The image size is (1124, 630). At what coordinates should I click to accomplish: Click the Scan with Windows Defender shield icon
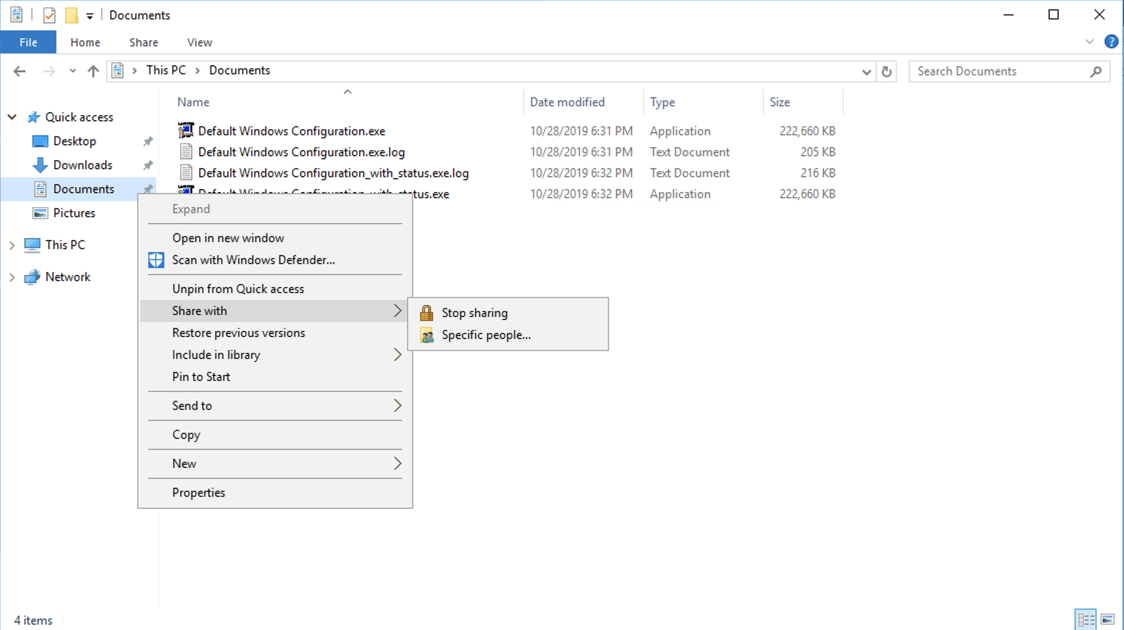tap(156, 260)
